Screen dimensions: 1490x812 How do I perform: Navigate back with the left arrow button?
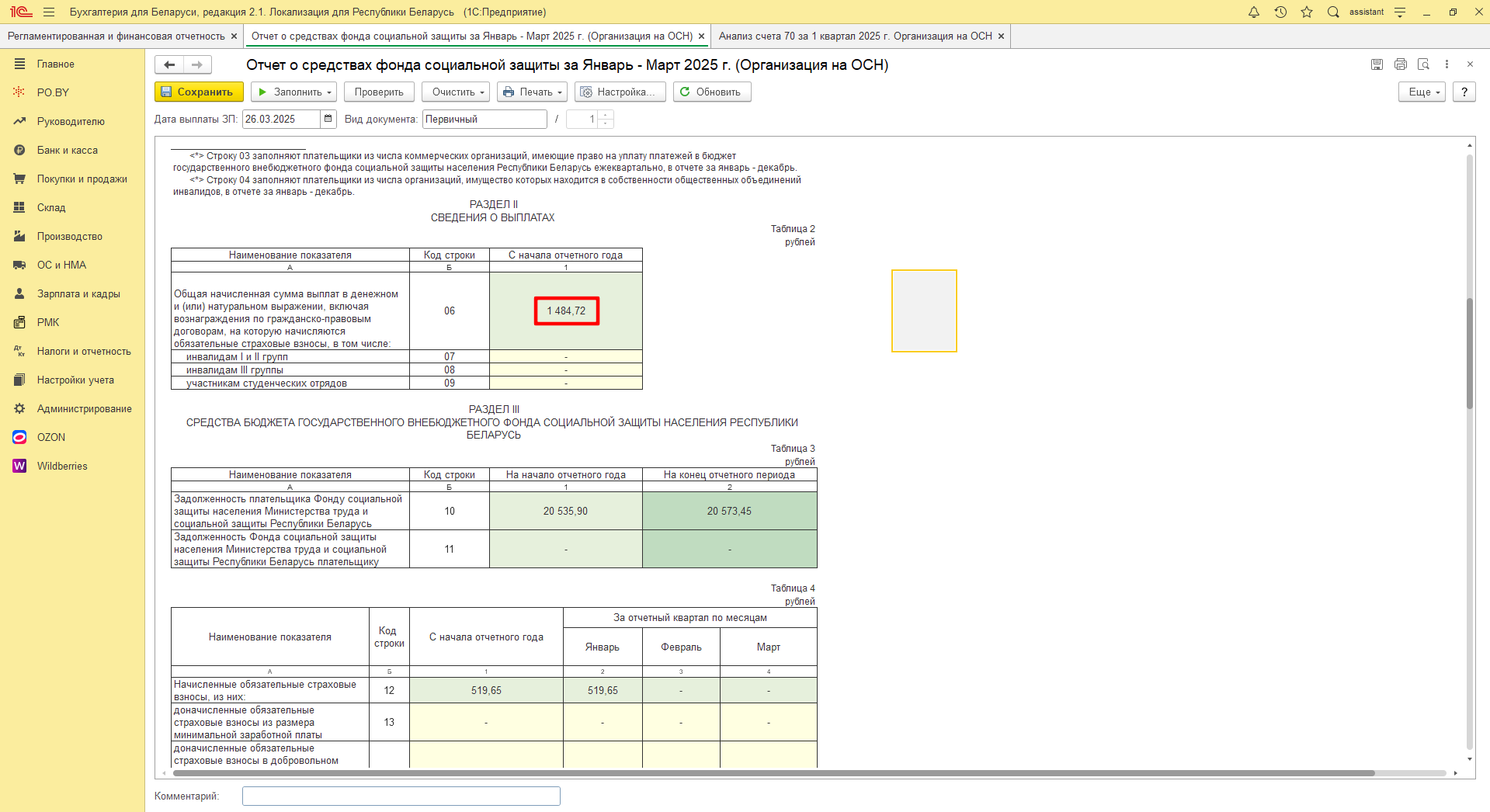(169, 65)
